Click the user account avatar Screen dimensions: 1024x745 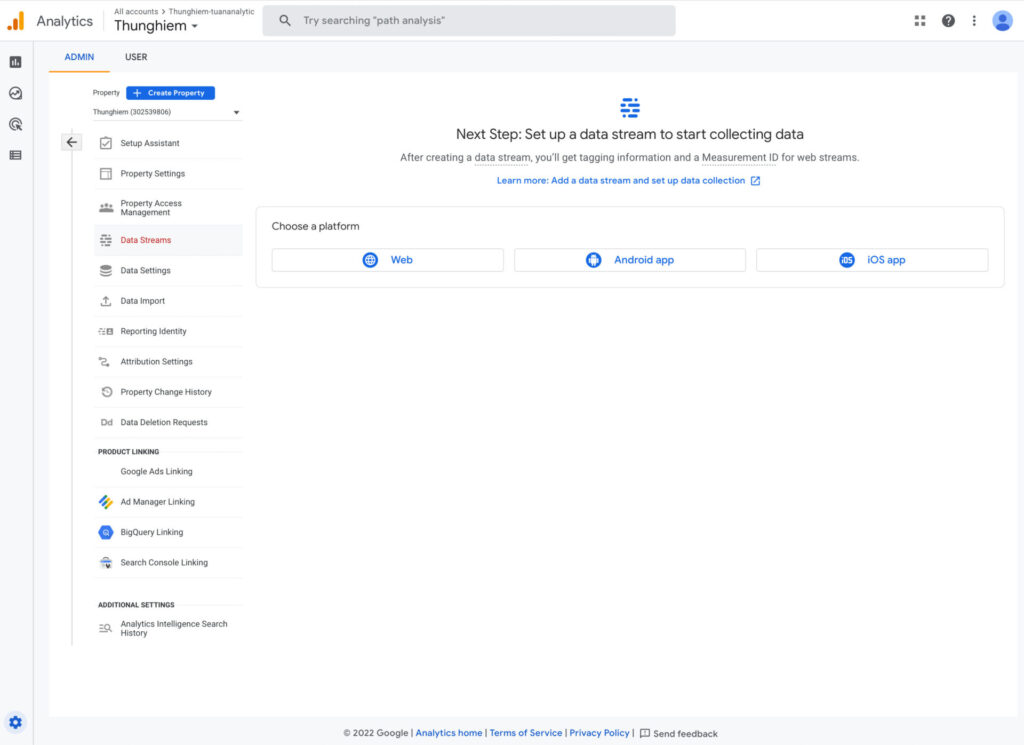tap(1002, 21)
